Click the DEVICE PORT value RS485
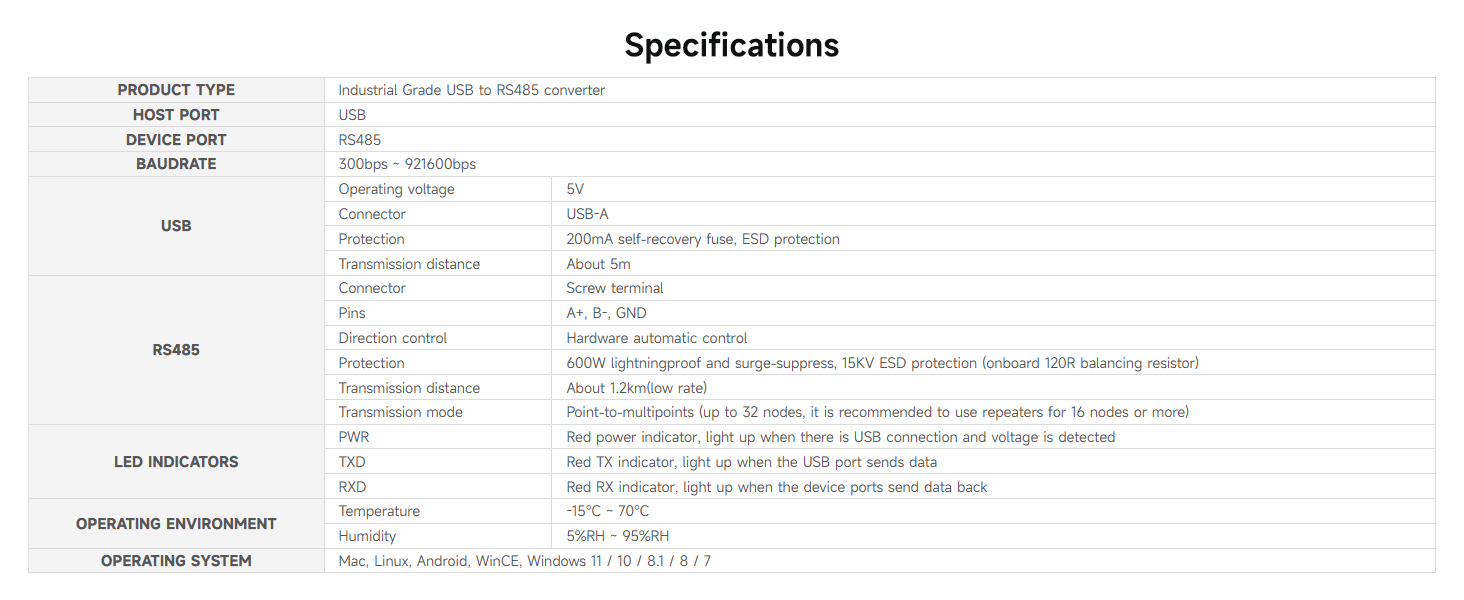The image size is (1464, 600). 360,140
